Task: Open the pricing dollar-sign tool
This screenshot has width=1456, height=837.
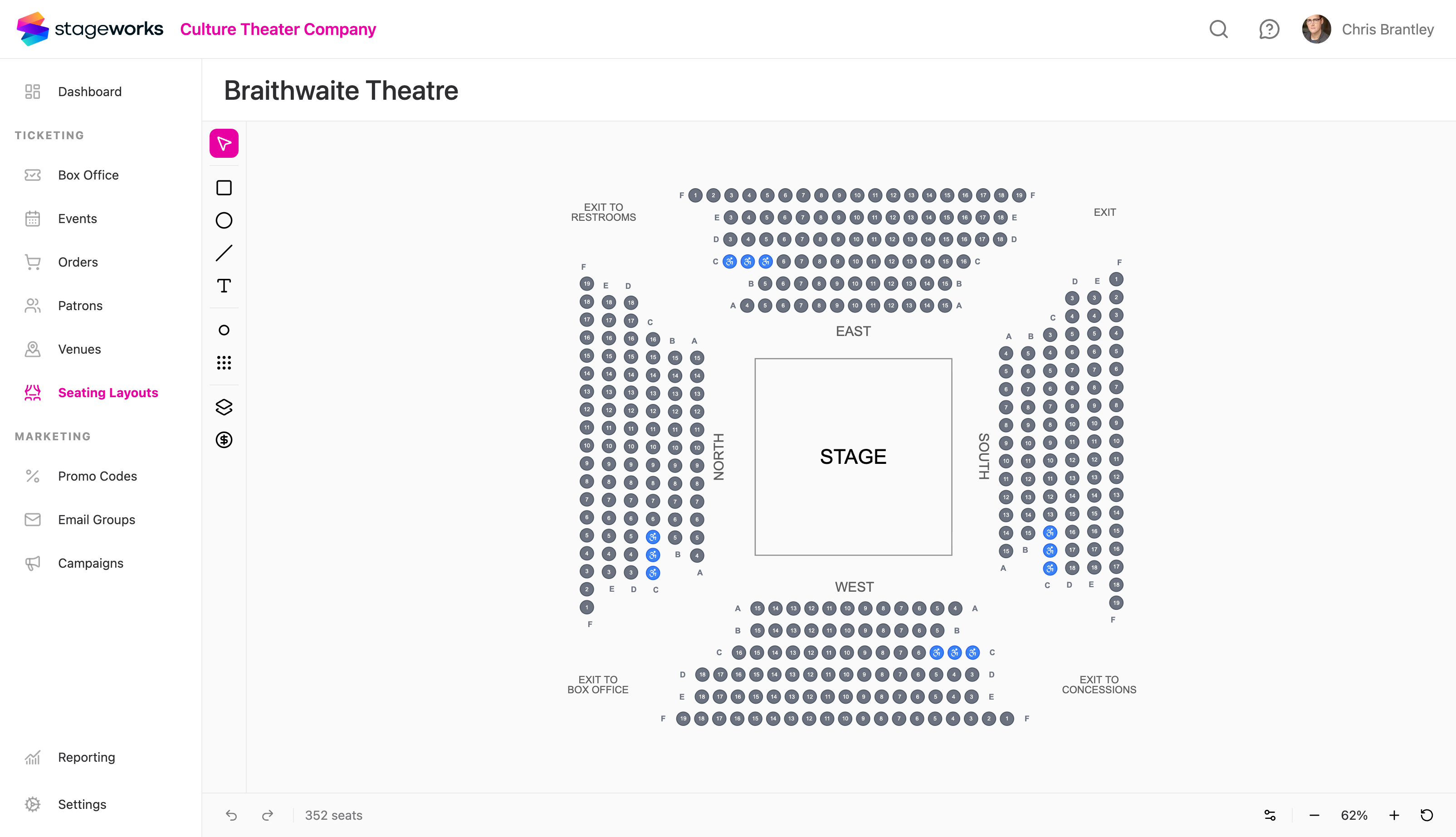Action: (x=224, y=440)
